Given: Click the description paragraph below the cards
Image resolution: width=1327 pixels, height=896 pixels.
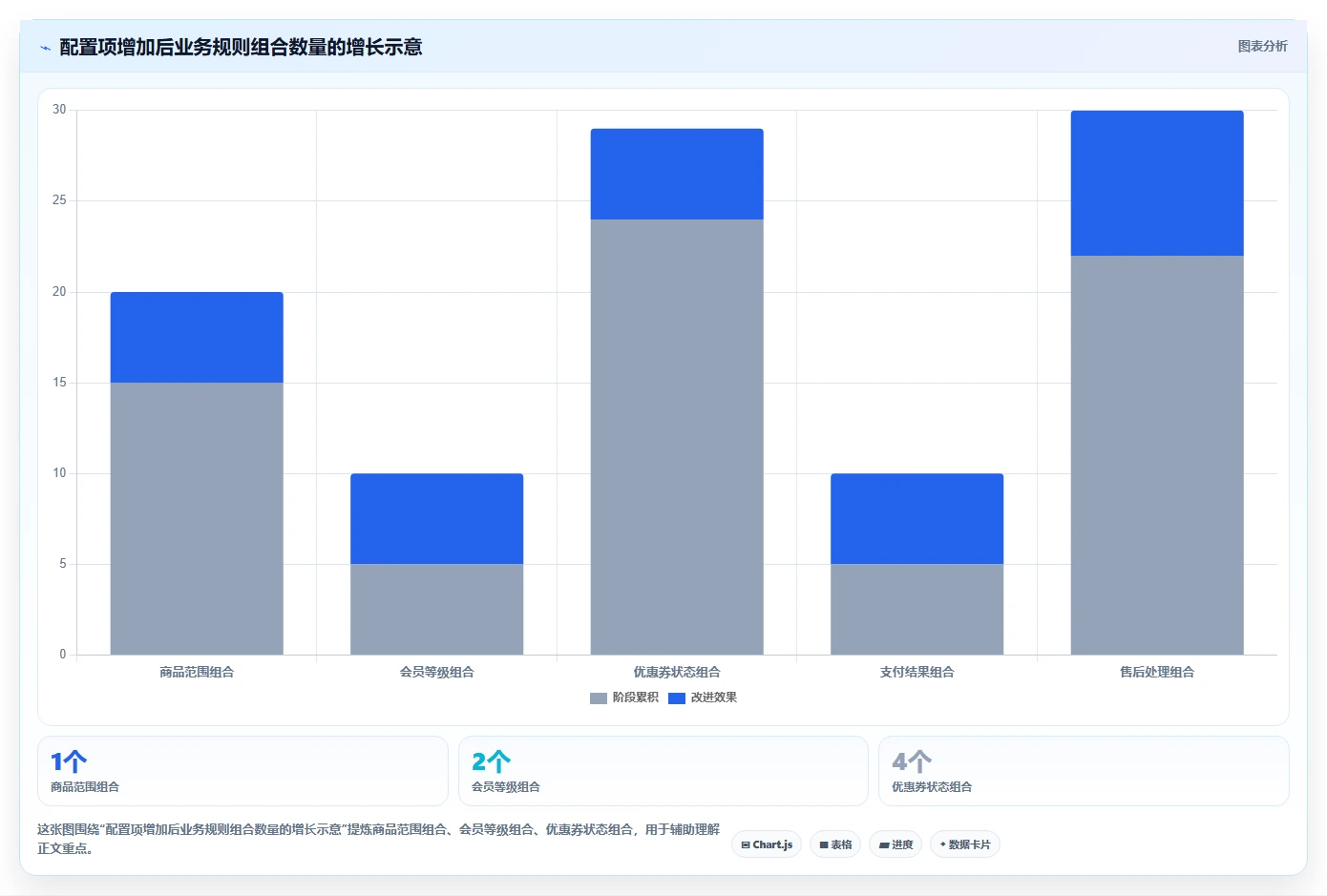Looking at the screenshot, I should coord(378,839).
